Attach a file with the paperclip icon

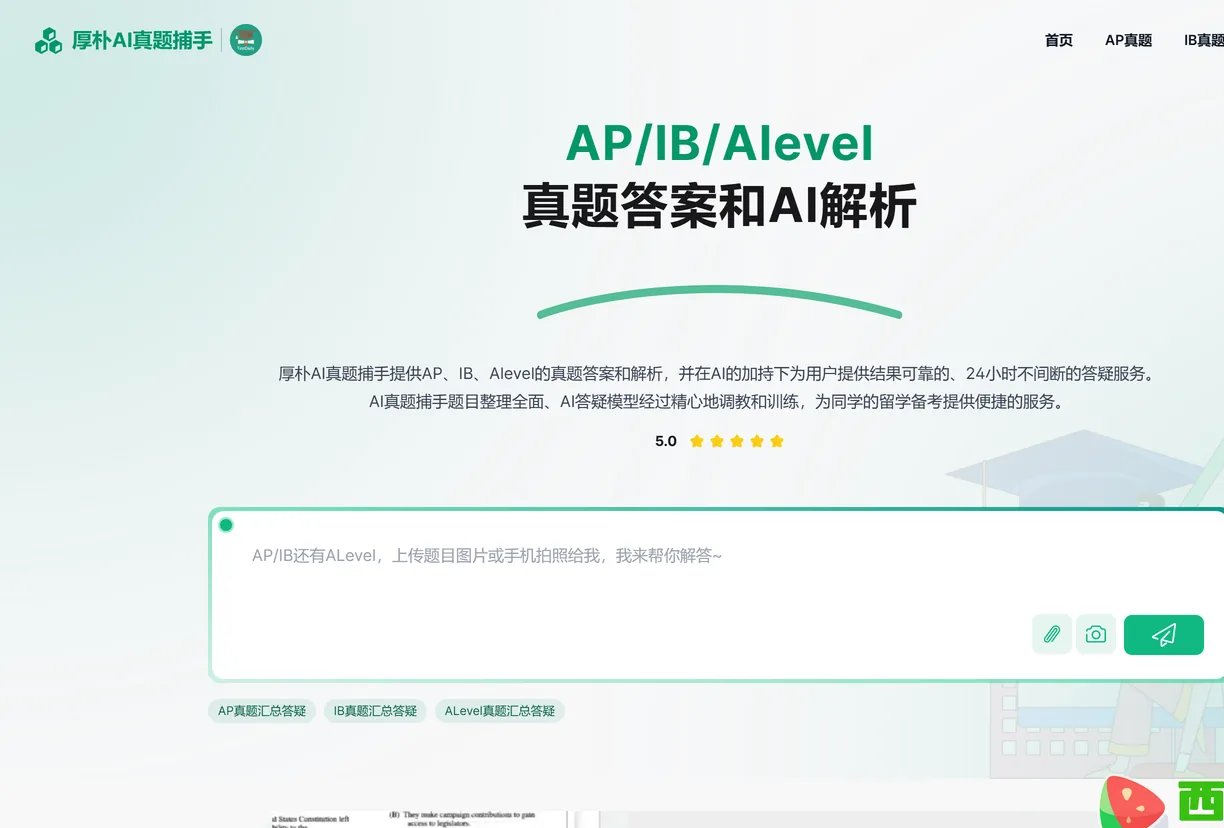coord(1052,635)
